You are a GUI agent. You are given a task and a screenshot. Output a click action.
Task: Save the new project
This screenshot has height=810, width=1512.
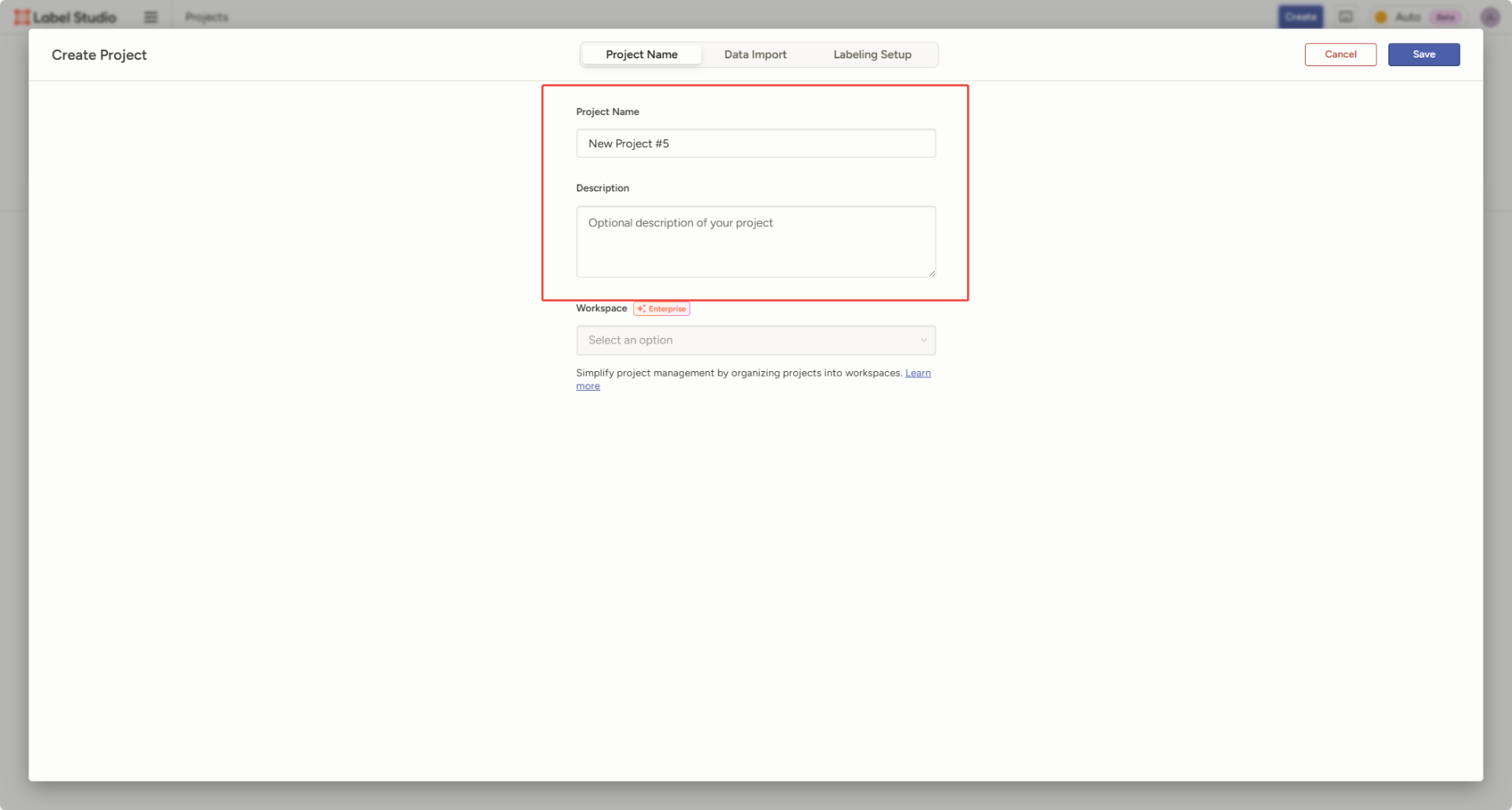1423,54
